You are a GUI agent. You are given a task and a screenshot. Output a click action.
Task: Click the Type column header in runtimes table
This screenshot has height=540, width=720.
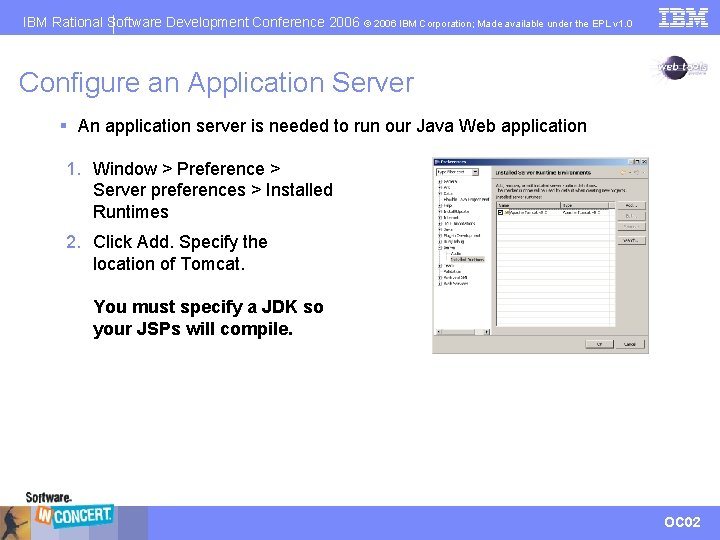coord(585,205)
